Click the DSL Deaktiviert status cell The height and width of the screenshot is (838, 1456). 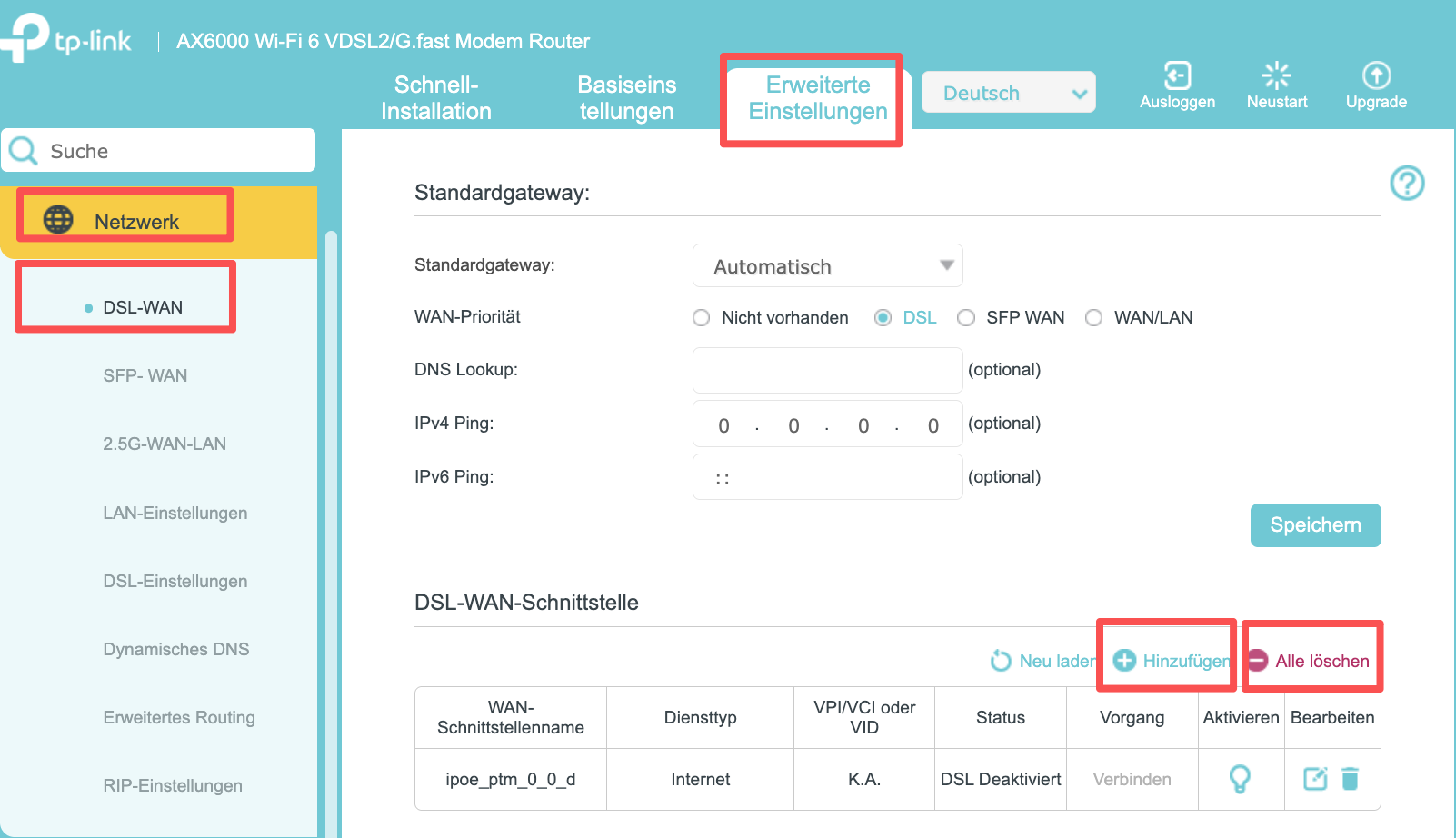click(x=1001, y=779)
